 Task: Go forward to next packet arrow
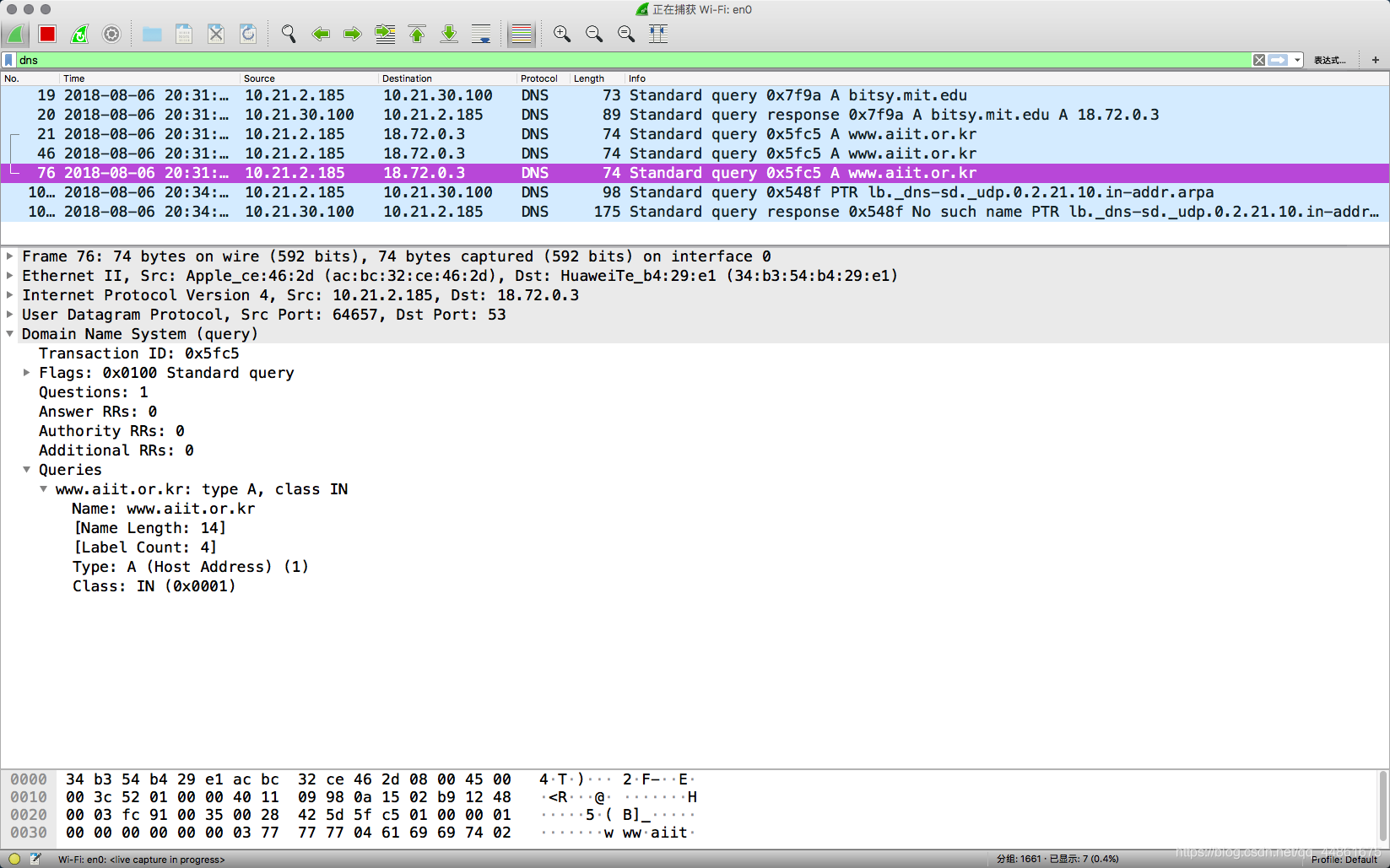pyautogui.click(x=353, y=35)
